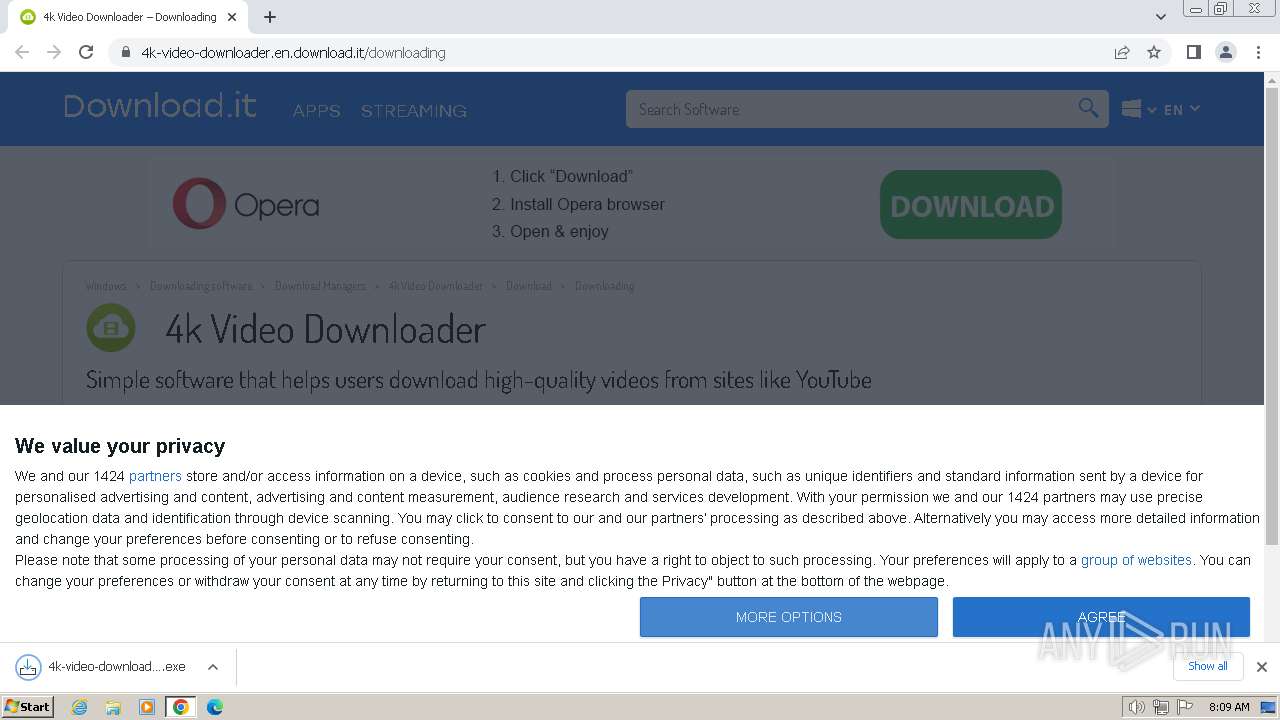This screenshot has height=720, width=1280.
Task: Expand the EN language dropdown
Action: (1181, 109)
